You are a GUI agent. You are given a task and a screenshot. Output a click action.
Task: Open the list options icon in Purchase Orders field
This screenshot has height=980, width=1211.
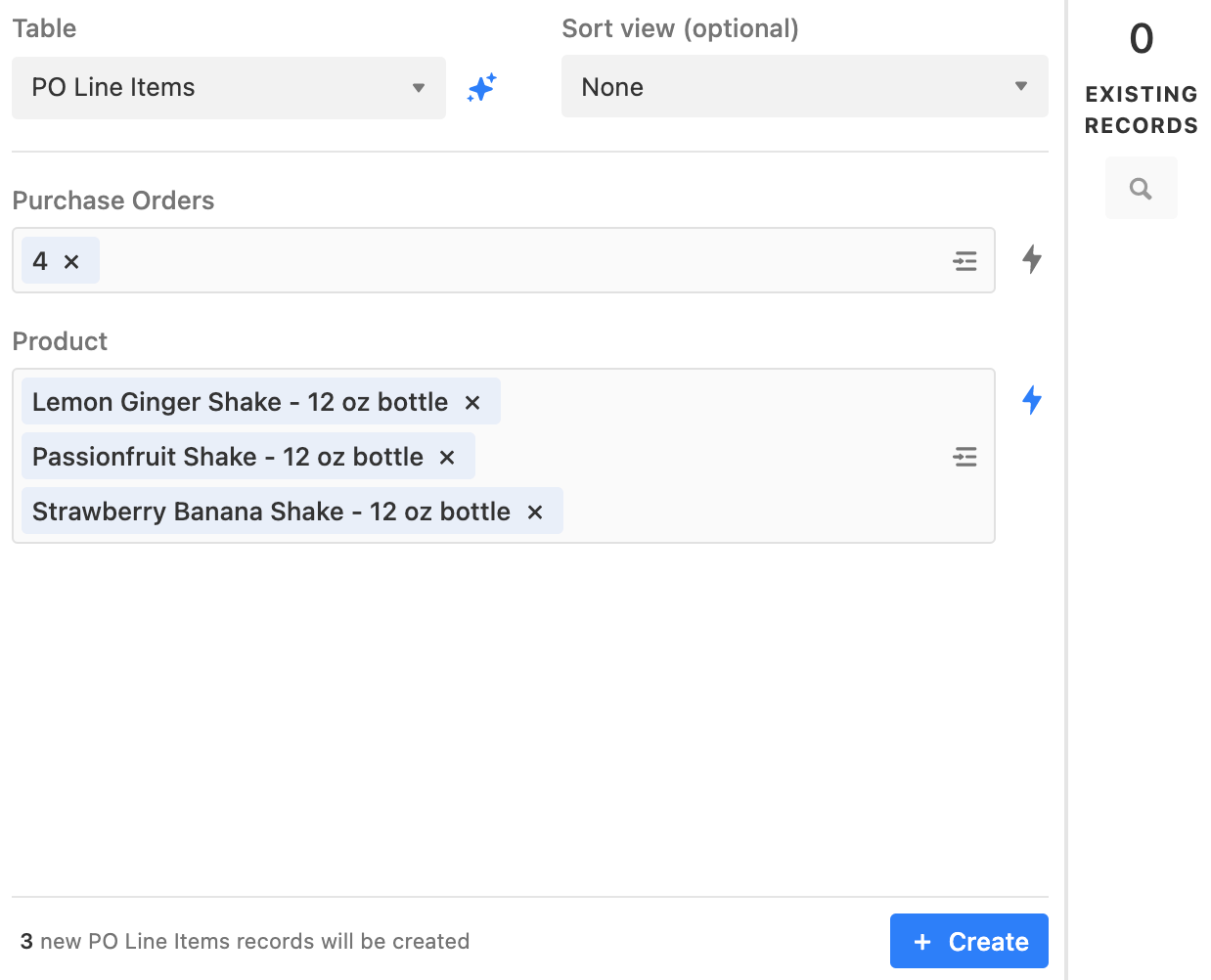coord(964,261)
